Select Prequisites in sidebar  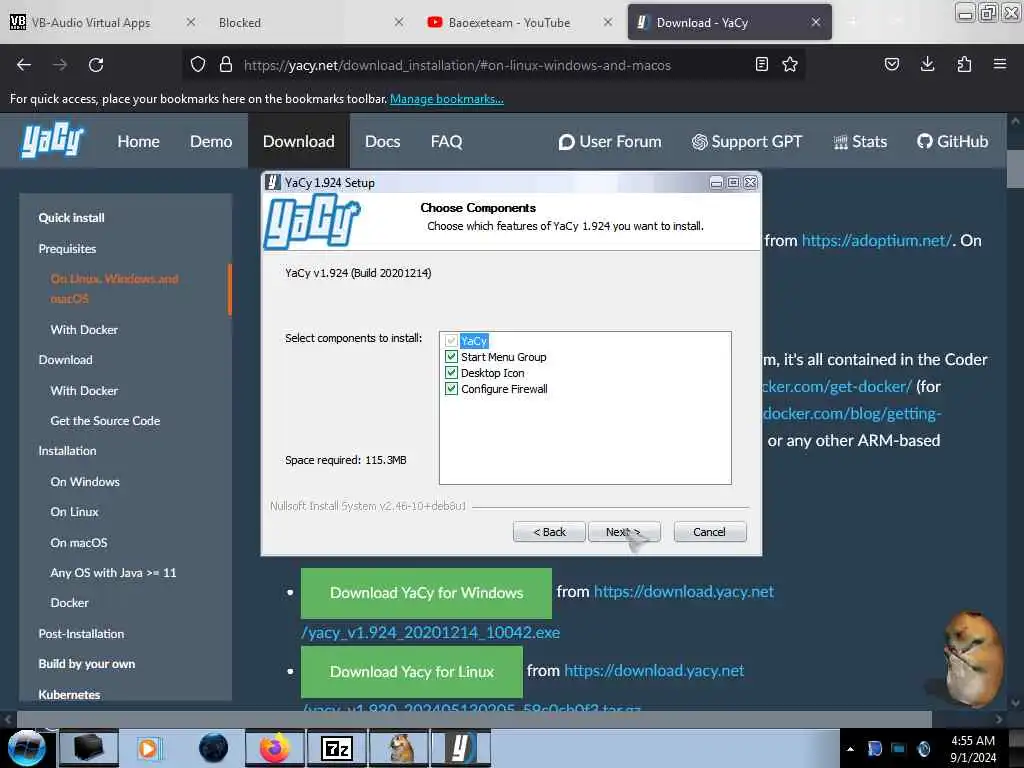(67, 248)
